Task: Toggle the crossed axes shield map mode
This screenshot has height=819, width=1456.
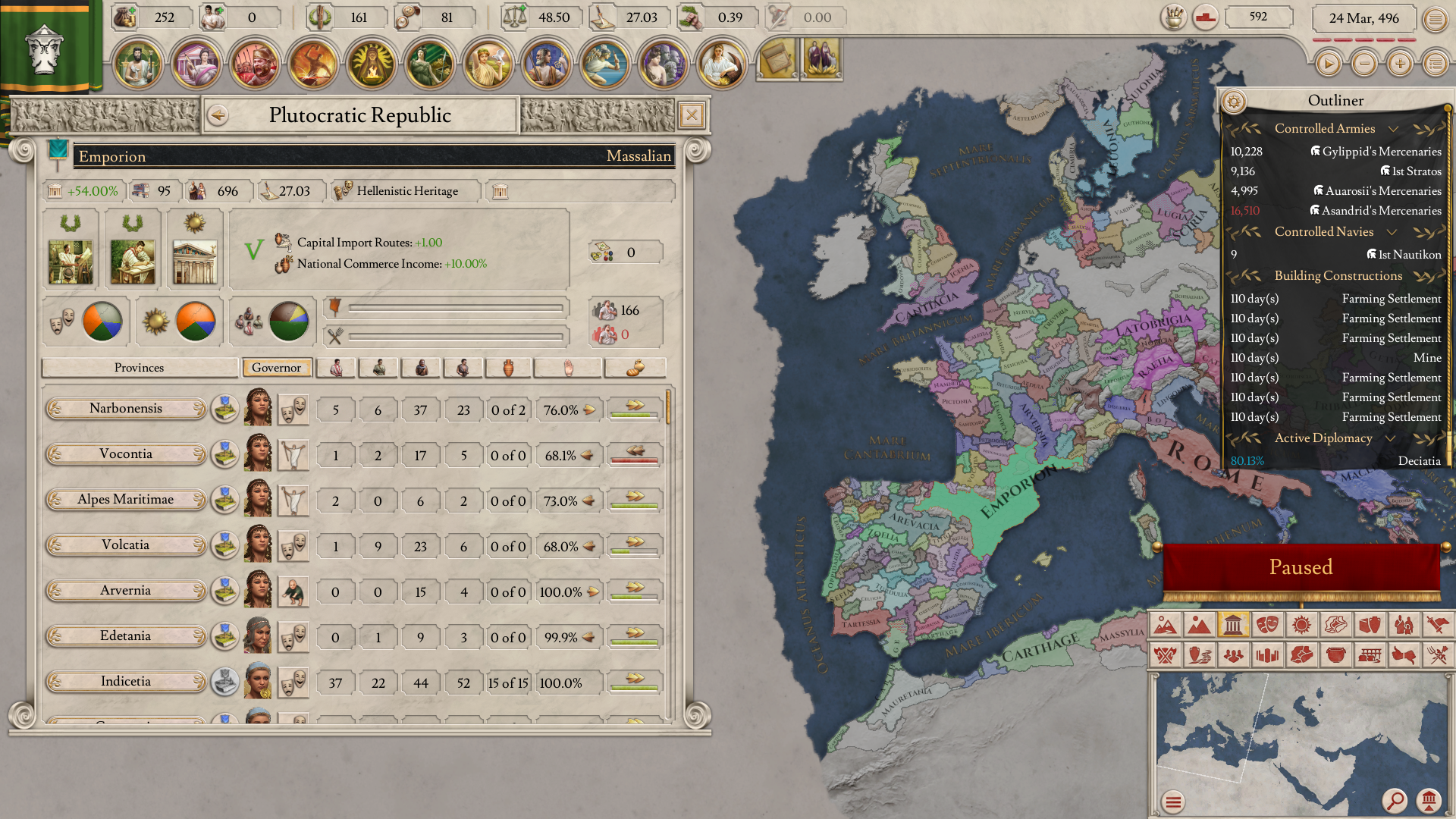Action: (x=1165, y=654)
